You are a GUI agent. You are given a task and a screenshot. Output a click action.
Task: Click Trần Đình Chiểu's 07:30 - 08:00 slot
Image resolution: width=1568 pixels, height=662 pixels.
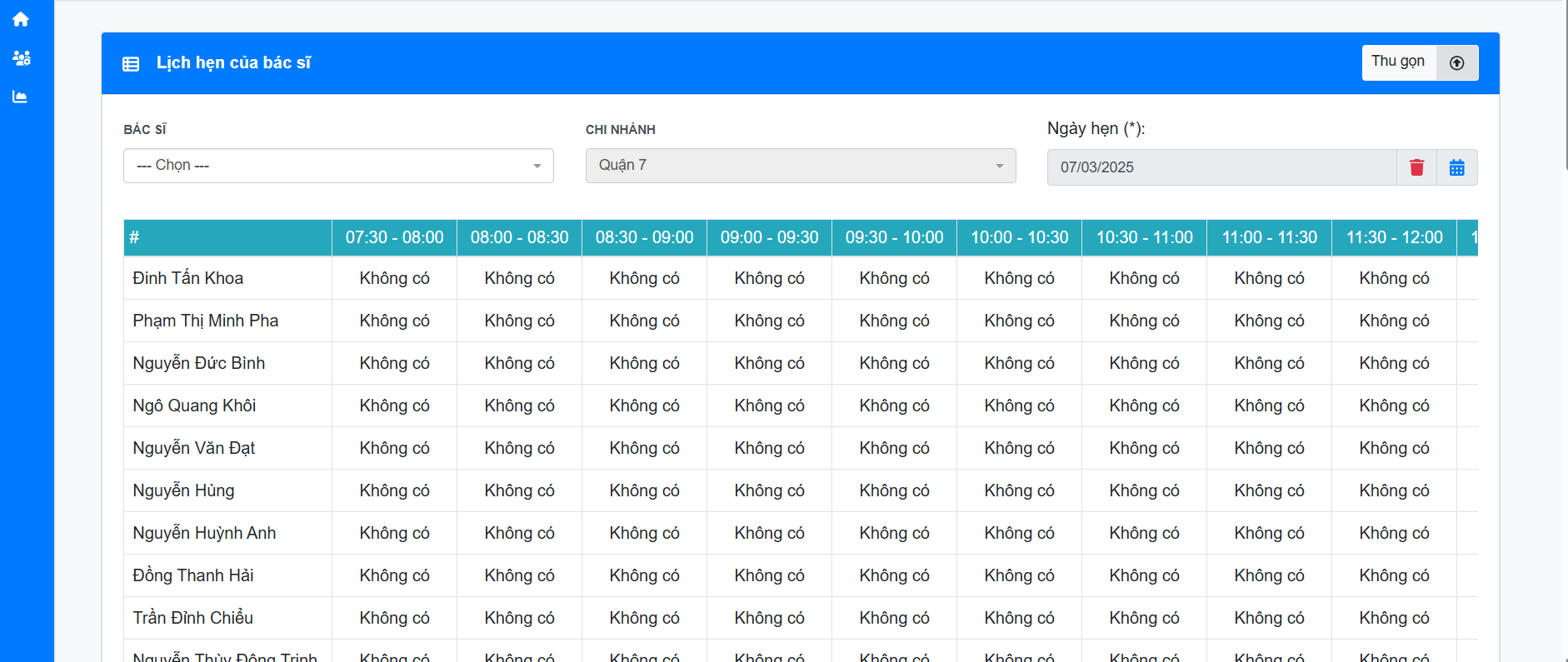(x=394, y=618)
